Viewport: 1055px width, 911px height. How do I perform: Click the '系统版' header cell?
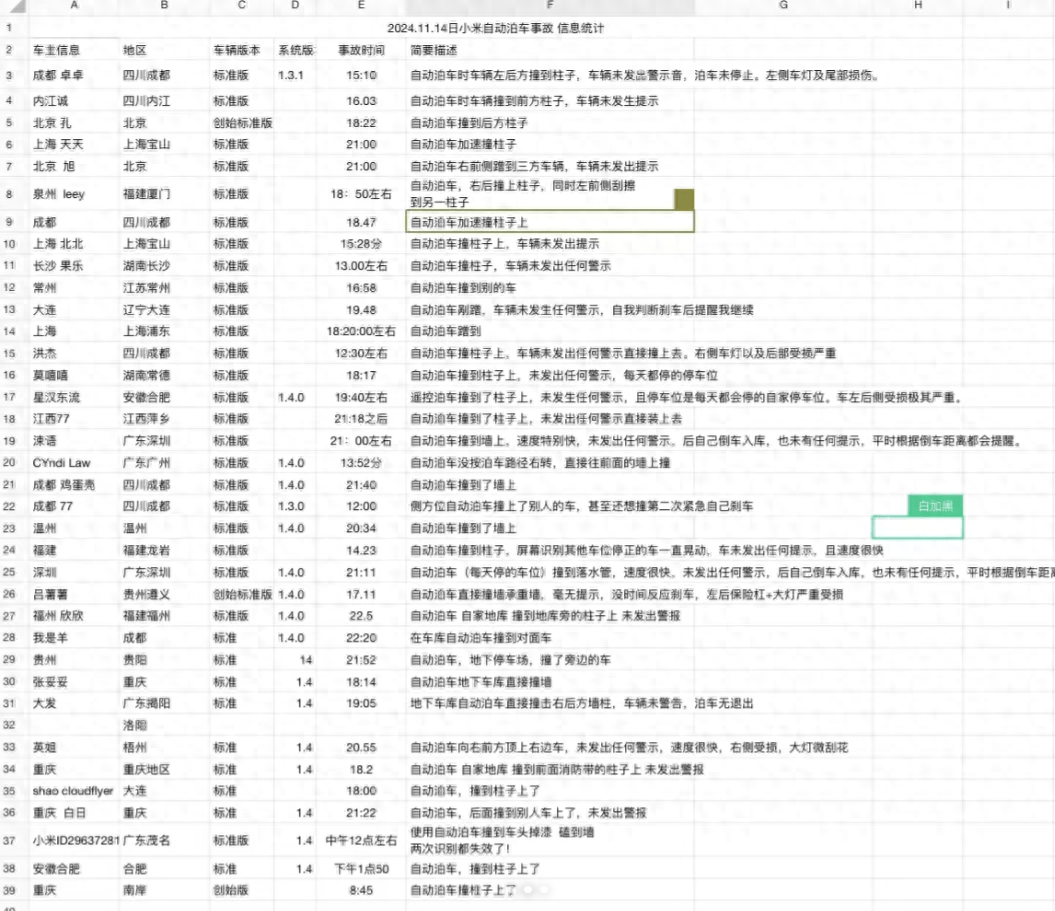(x=296, y=50)
